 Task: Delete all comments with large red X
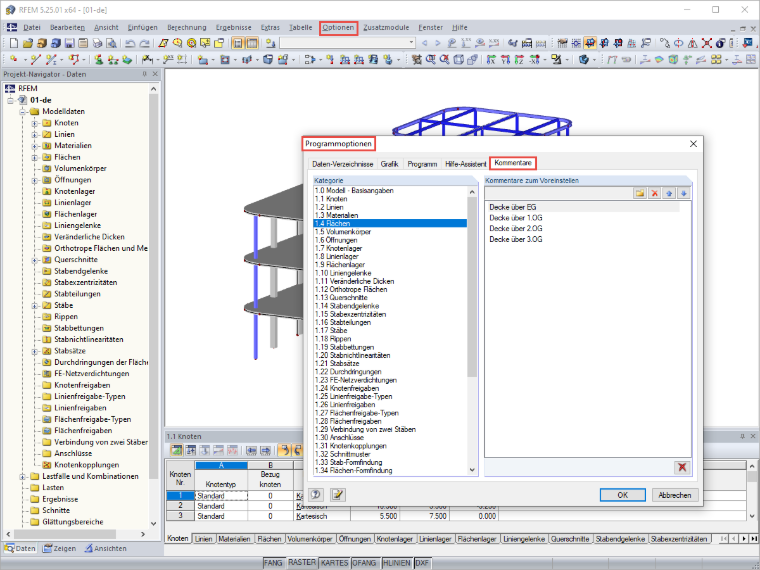(x=682, y=467)
